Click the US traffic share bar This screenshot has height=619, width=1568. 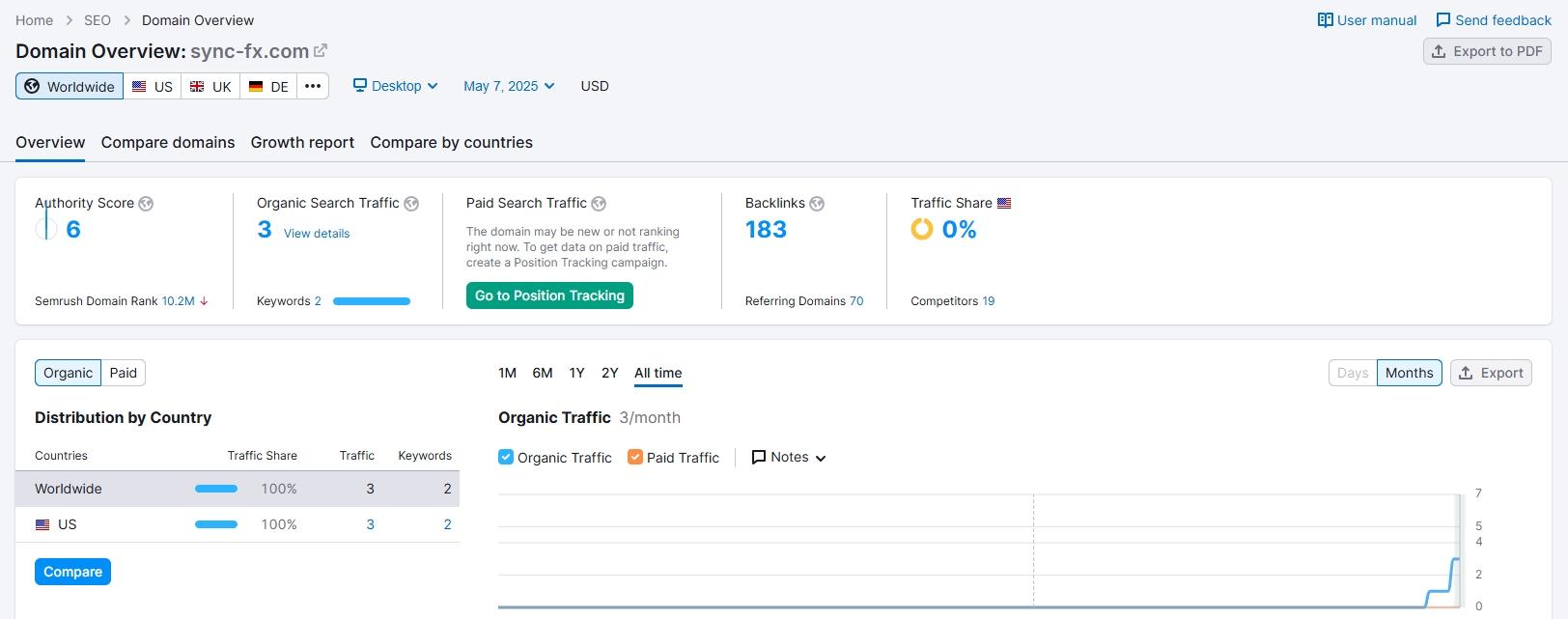click(x=216, y=524)
